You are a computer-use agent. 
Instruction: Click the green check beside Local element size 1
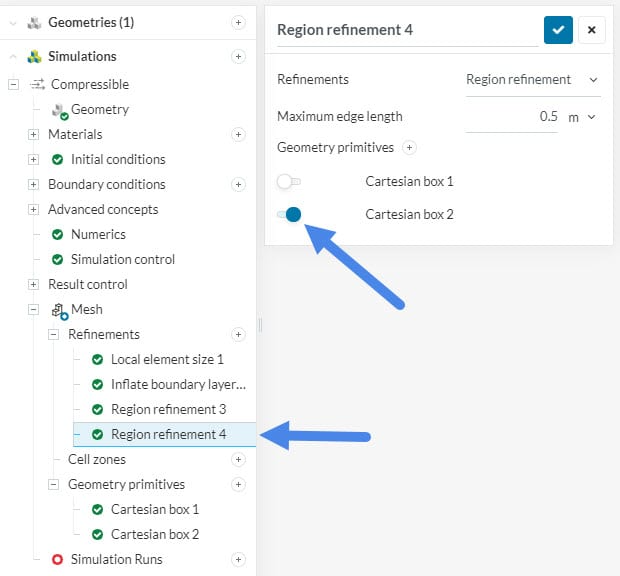tap(97, 359)
